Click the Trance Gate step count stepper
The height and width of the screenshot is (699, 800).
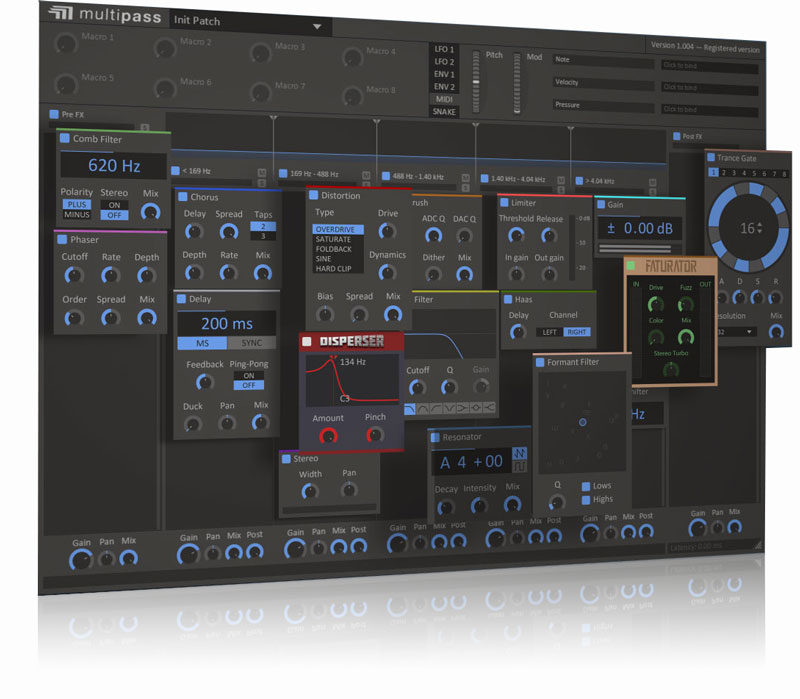pyautogui.click(x=747, y=229)
